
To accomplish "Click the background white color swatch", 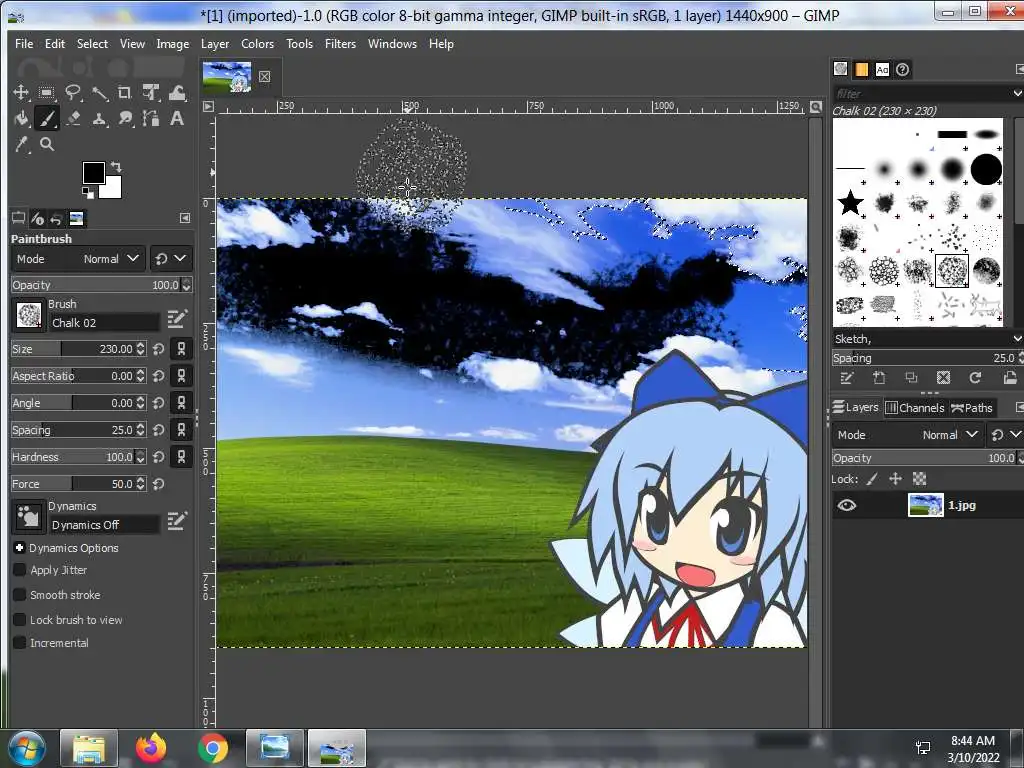I will click(112, 189).
